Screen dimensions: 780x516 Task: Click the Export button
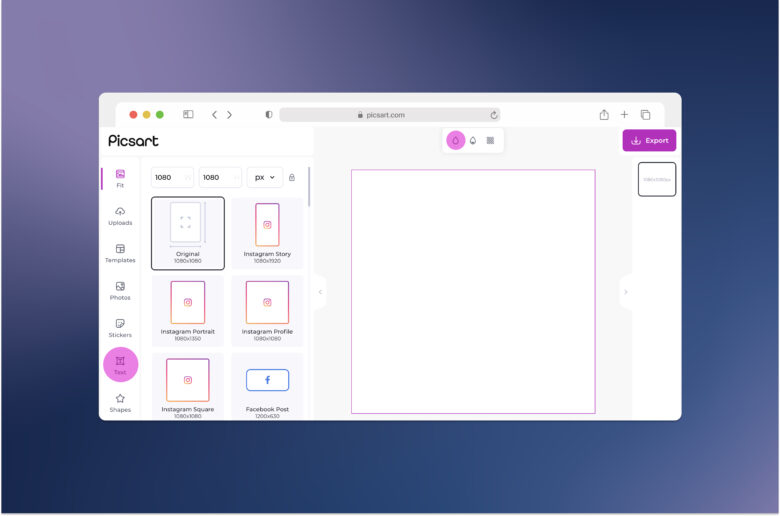tap(649, 140)
